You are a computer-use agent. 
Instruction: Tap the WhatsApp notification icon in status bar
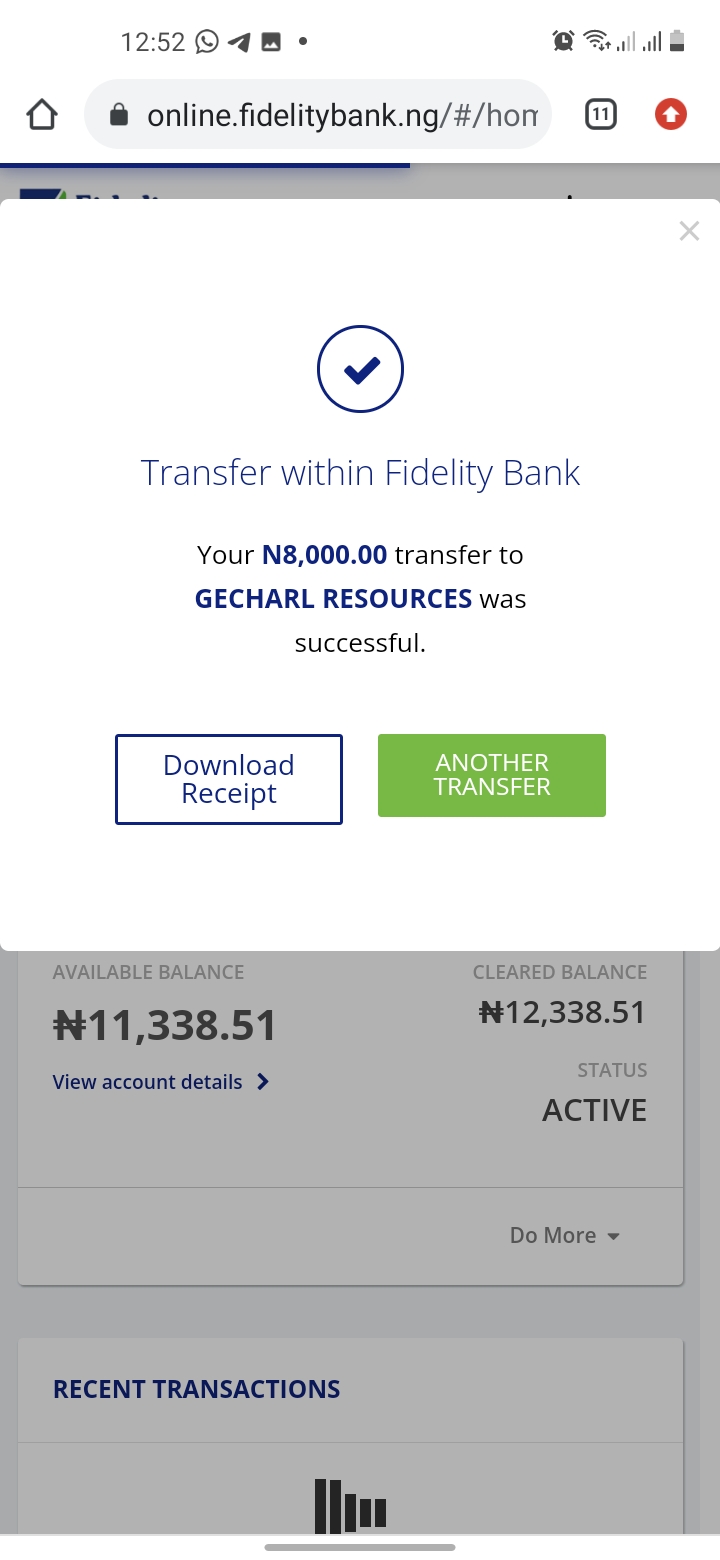click(207, 41)
